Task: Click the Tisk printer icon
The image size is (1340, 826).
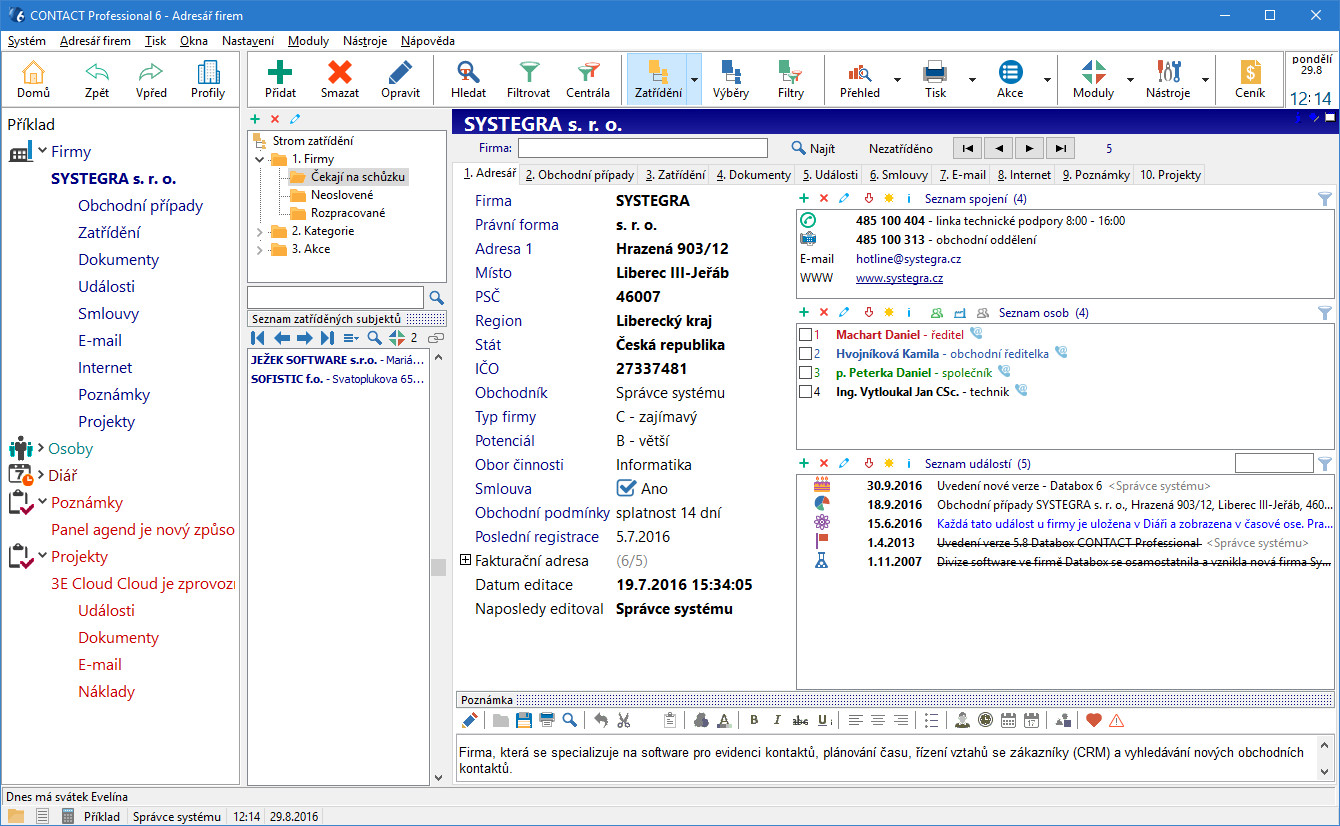Action: pyautogui.click(x=935, y=72)
